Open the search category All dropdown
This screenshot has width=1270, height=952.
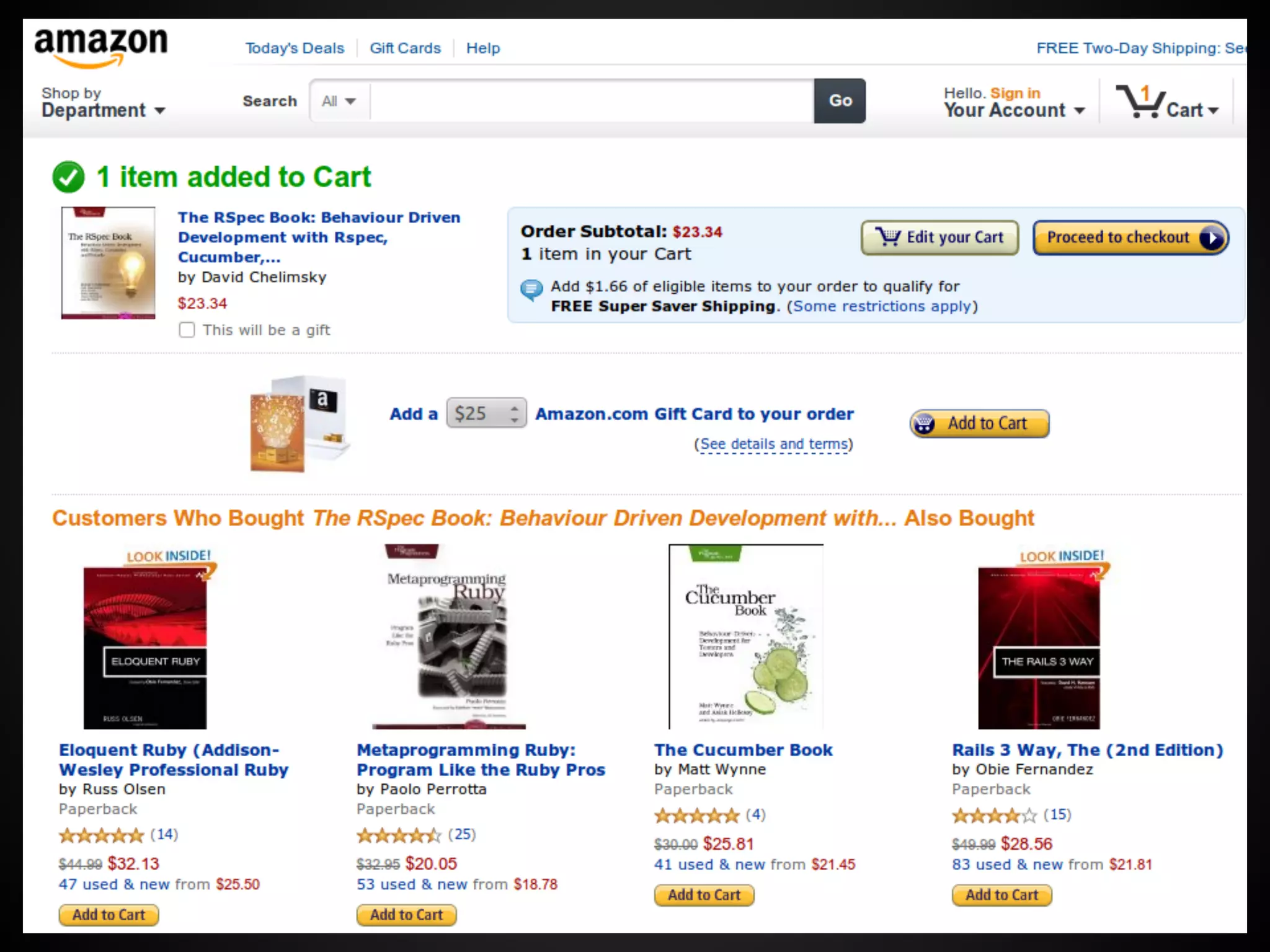pyautogui.click(x=339, y=101)
